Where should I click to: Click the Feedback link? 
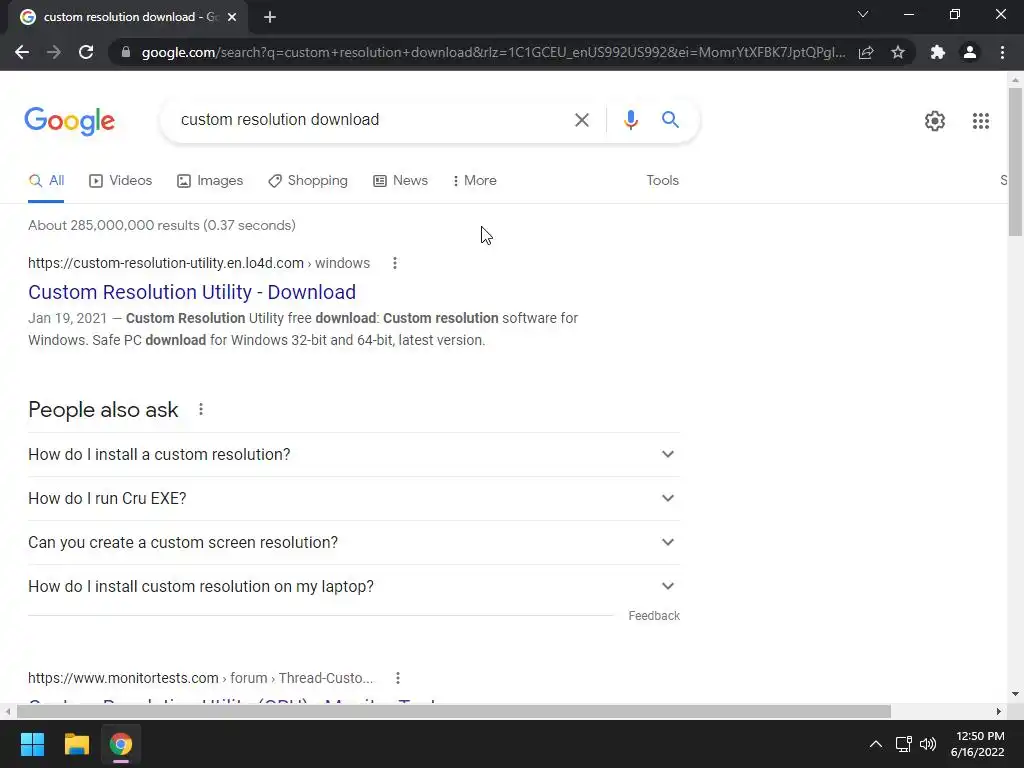click(654, 616)
